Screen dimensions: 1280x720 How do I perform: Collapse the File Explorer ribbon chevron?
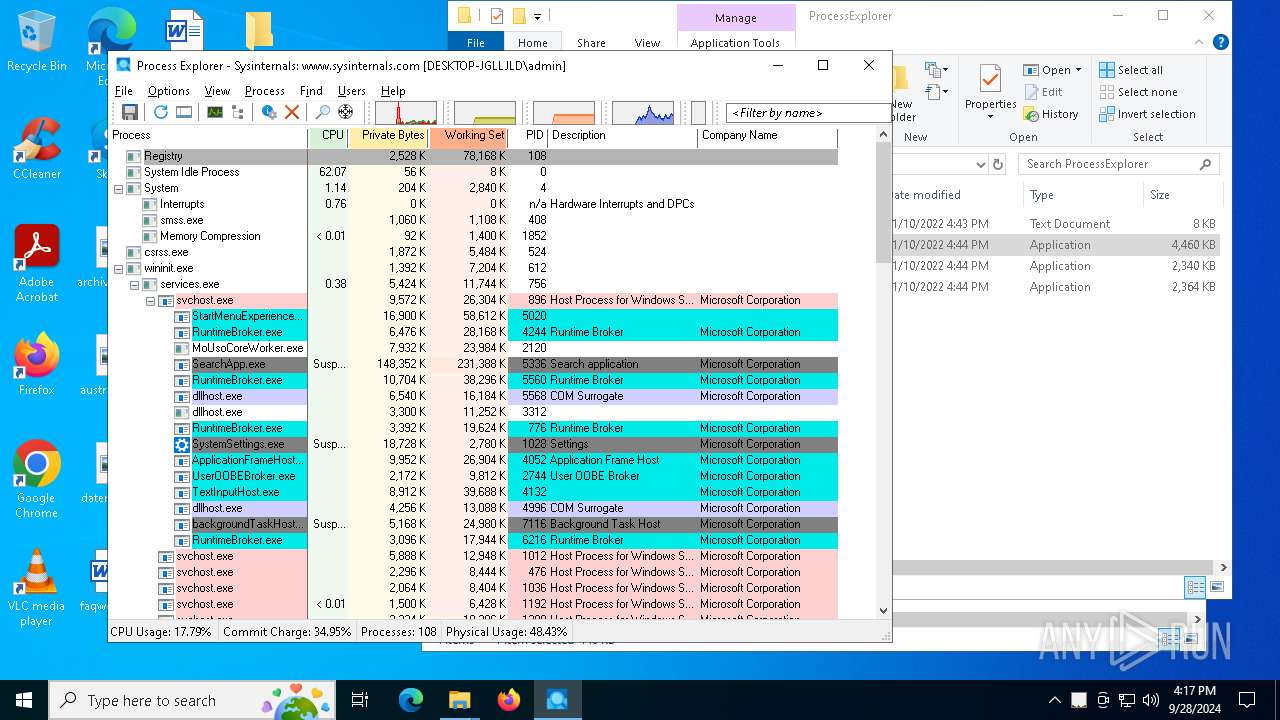point(1200,42)
